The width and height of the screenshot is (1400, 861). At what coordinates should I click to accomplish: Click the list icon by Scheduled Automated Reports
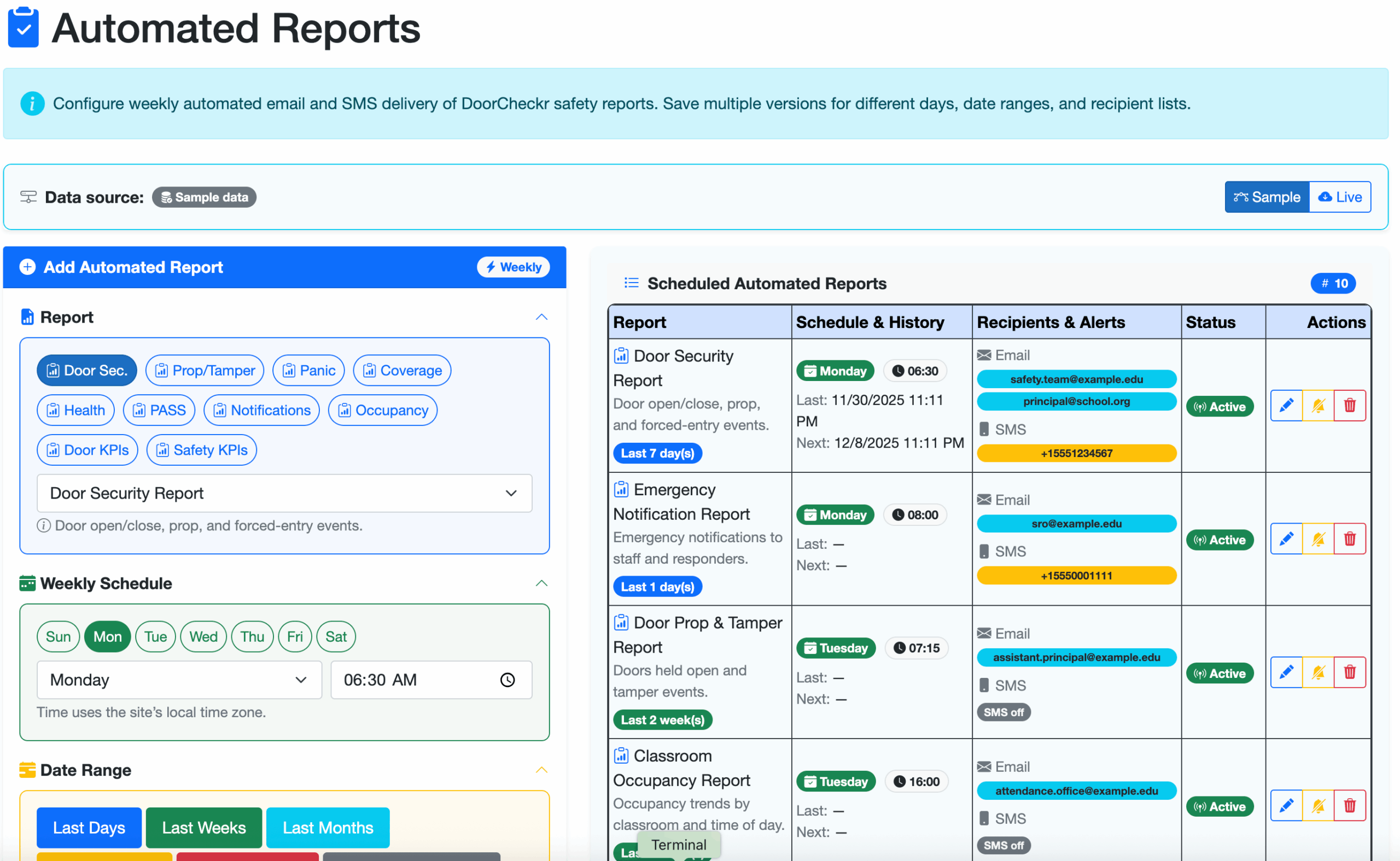pos(632,283)
